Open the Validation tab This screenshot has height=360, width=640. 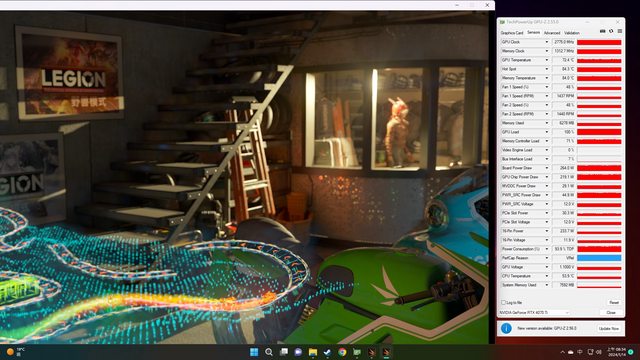[572, 33]
